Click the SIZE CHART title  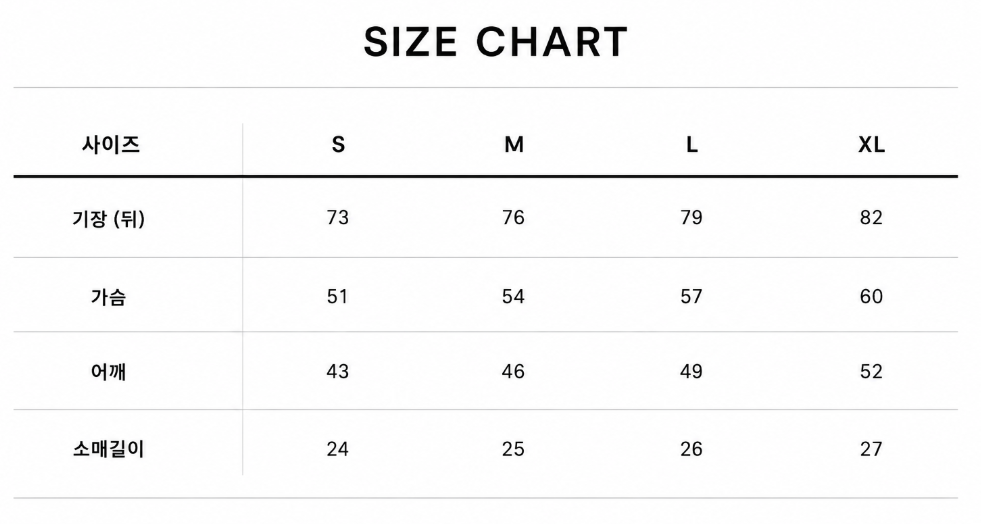(x=496, y=42)
